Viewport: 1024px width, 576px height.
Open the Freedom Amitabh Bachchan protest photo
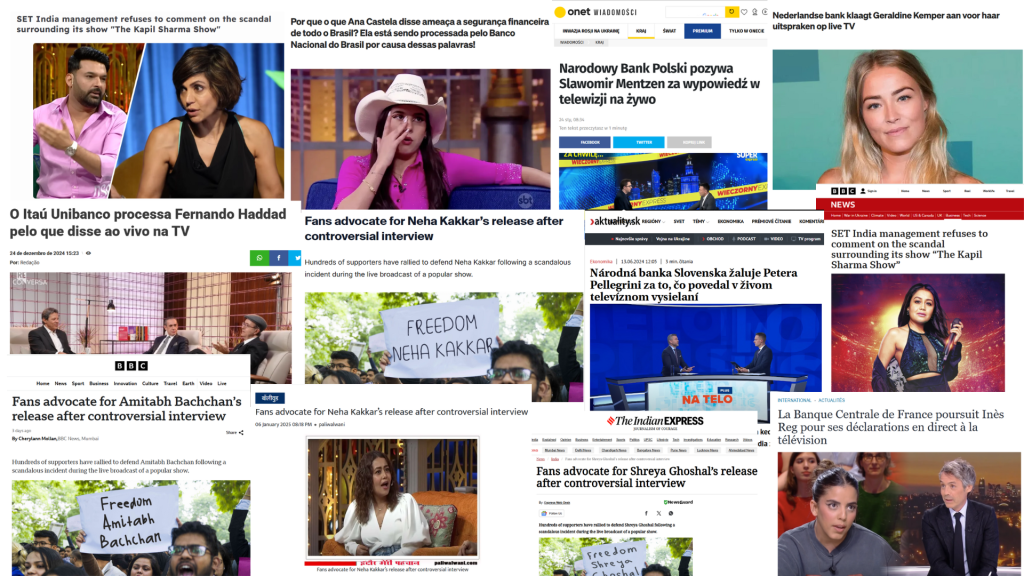pos(131,528)
